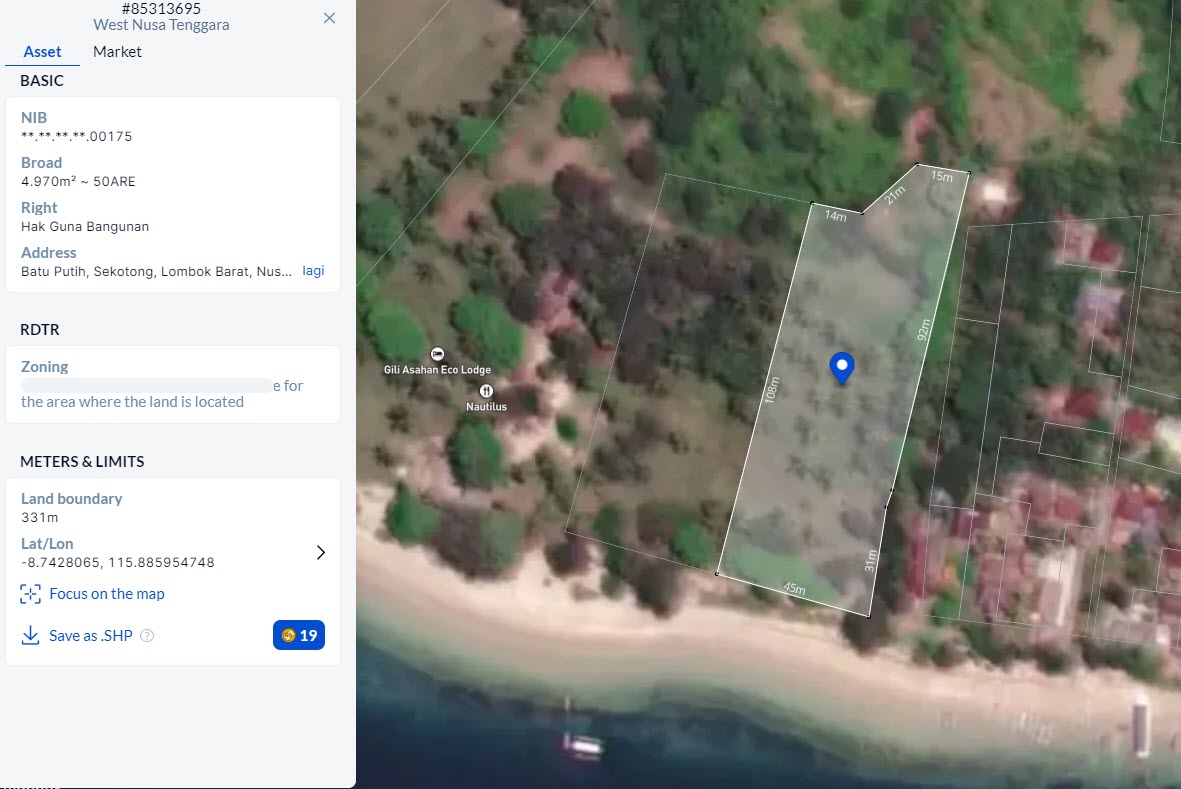Image resolution: width=1181 pixels, height=789 pixels.
Task: Click the 108m boundary length label
Action: 770,390
